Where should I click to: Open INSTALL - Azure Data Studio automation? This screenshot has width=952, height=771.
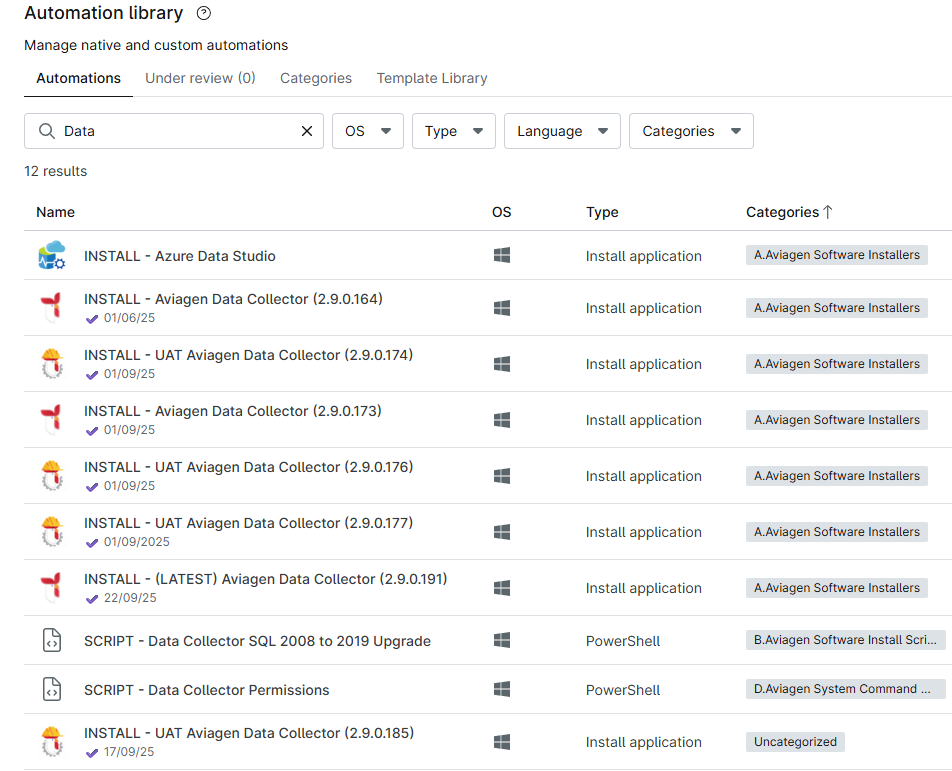[x=180, y=256]
